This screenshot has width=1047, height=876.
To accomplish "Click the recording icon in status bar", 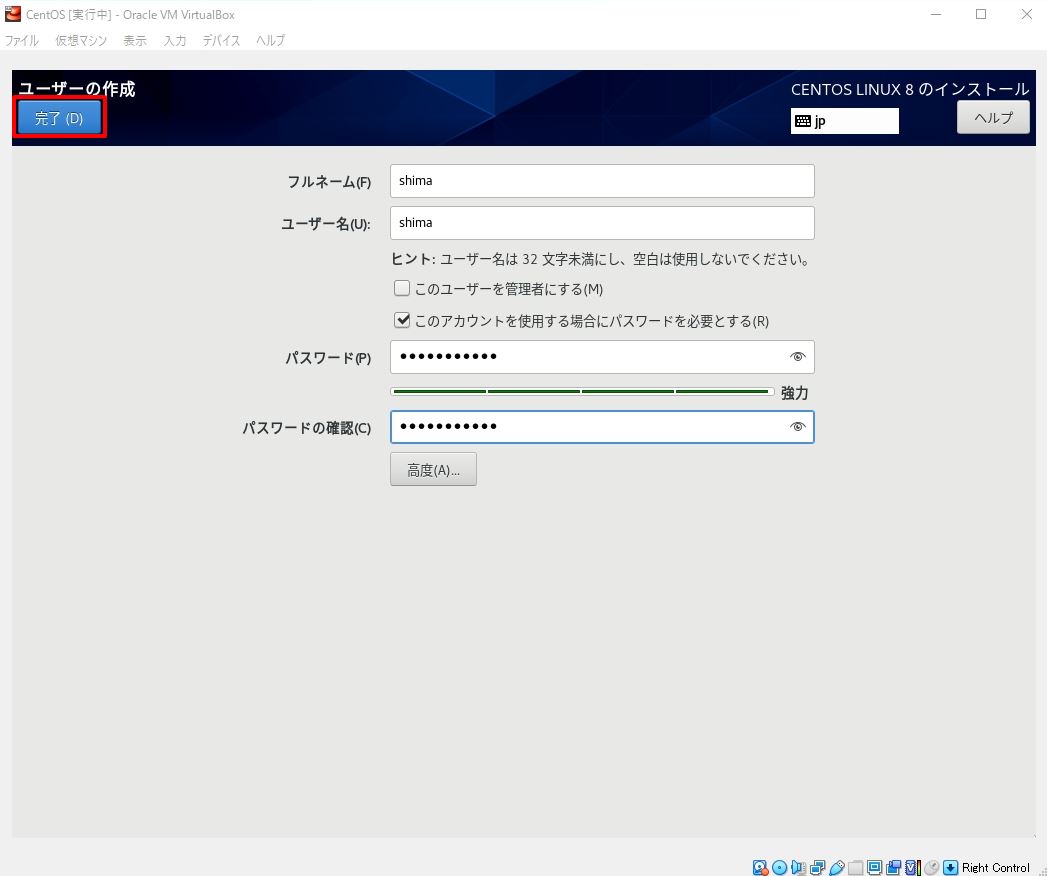I will point(893,867).
